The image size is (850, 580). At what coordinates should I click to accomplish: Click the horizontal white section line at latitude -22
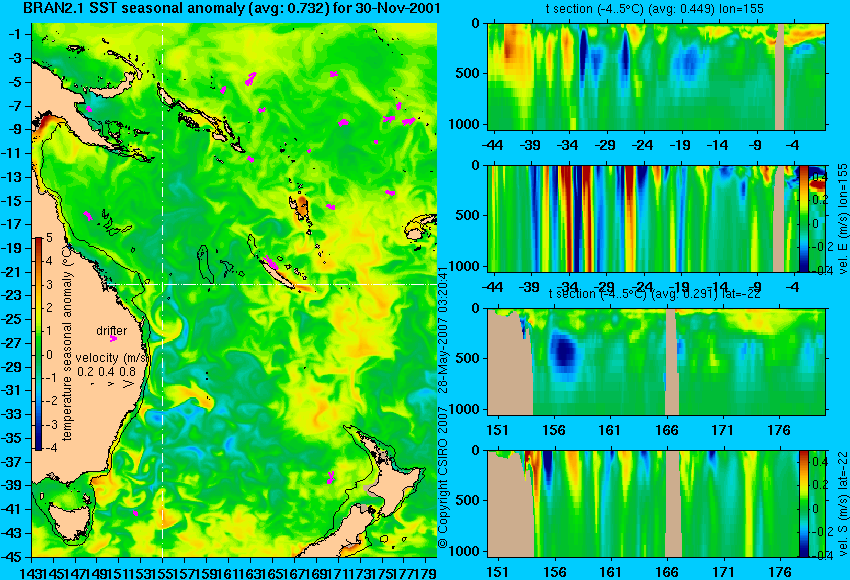click(271, 285)
